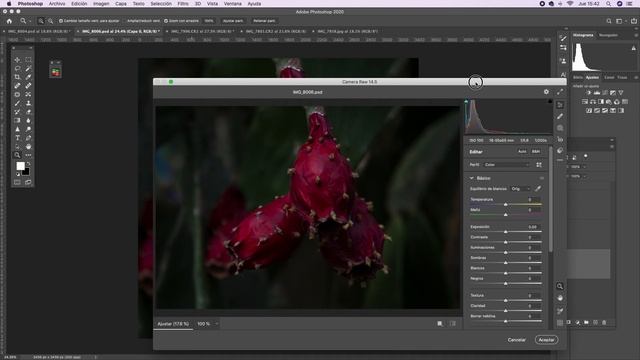Toggle 'Zoom con arrastre' checkbox

point(166,21)
